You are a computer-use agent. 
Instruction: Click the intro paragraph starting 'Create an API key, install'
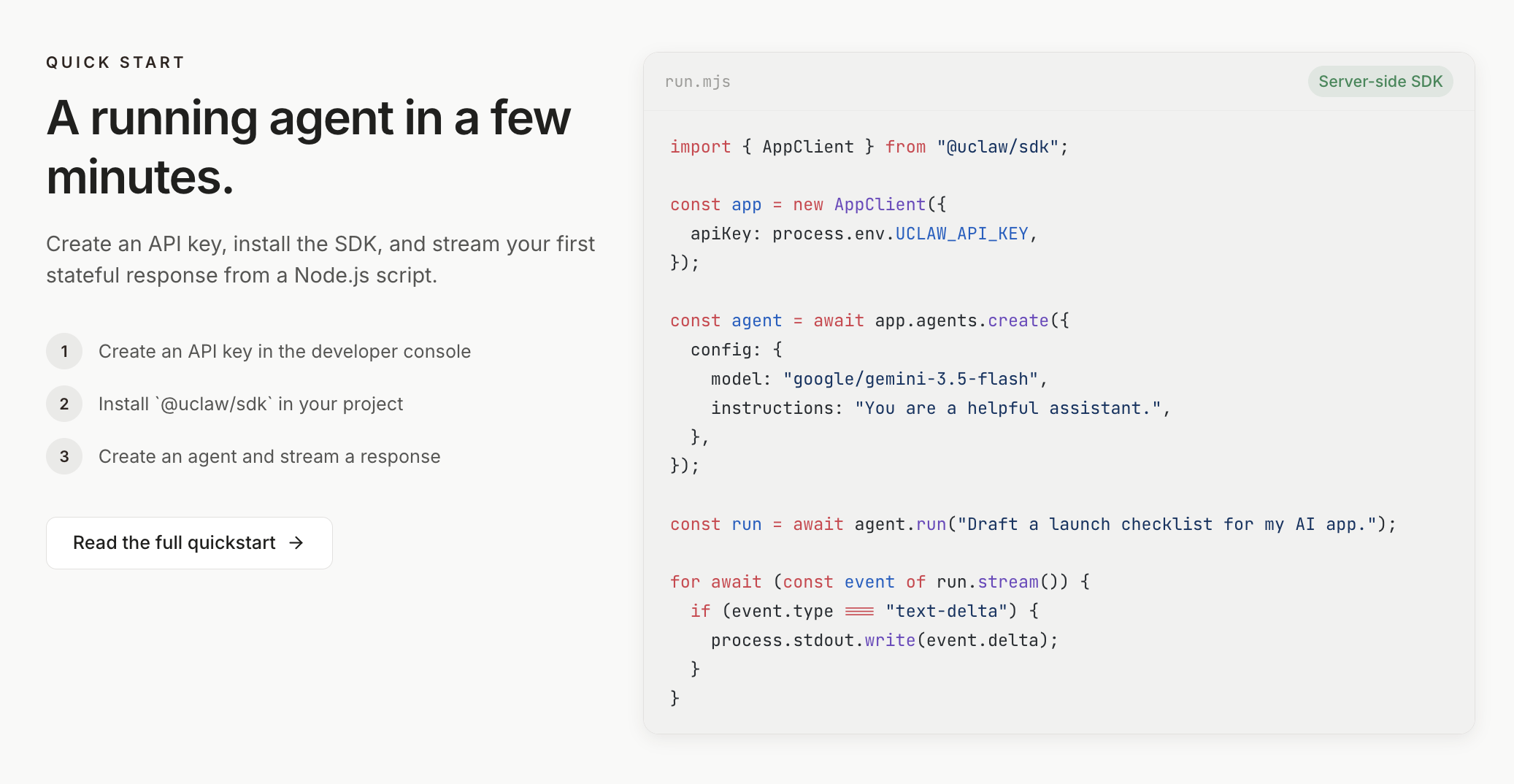coord(320,260)
